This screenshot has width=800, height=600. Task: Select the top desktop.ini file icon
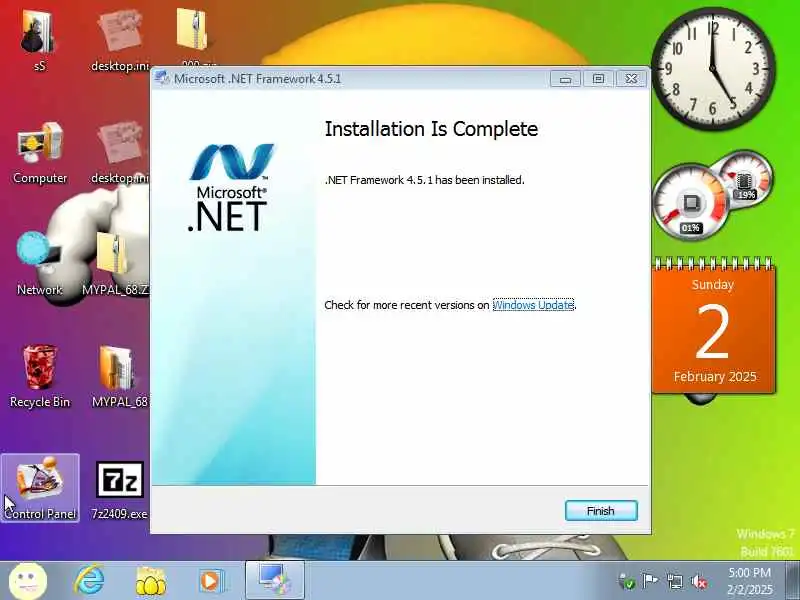click(120, 42)
